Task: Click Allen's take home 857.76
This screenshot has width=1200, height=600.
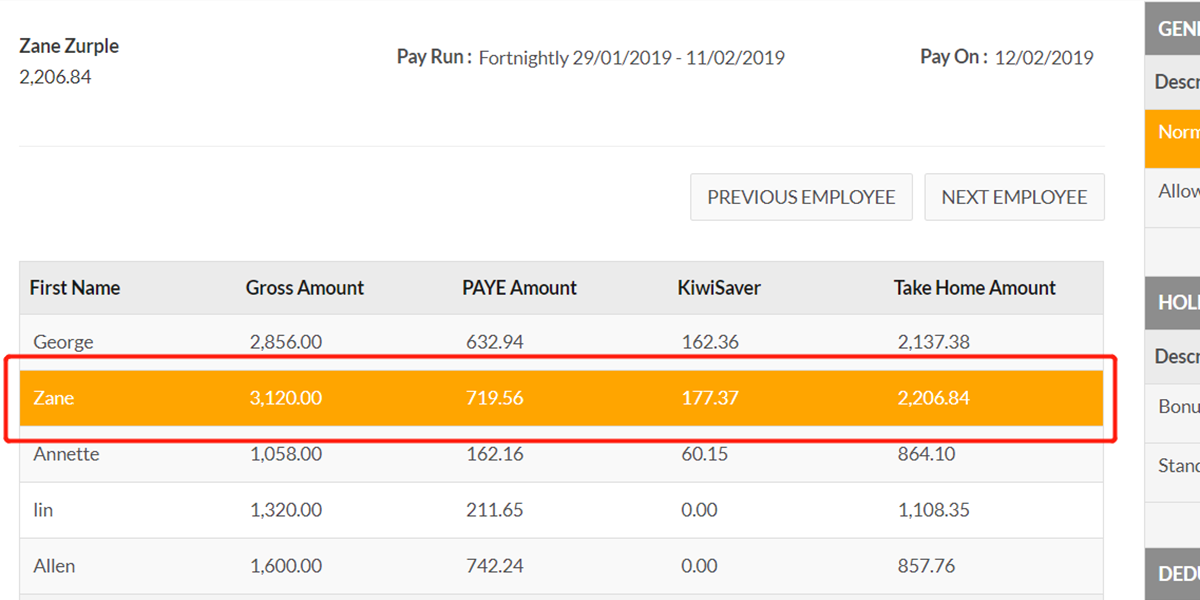Action: click(927, 566)
